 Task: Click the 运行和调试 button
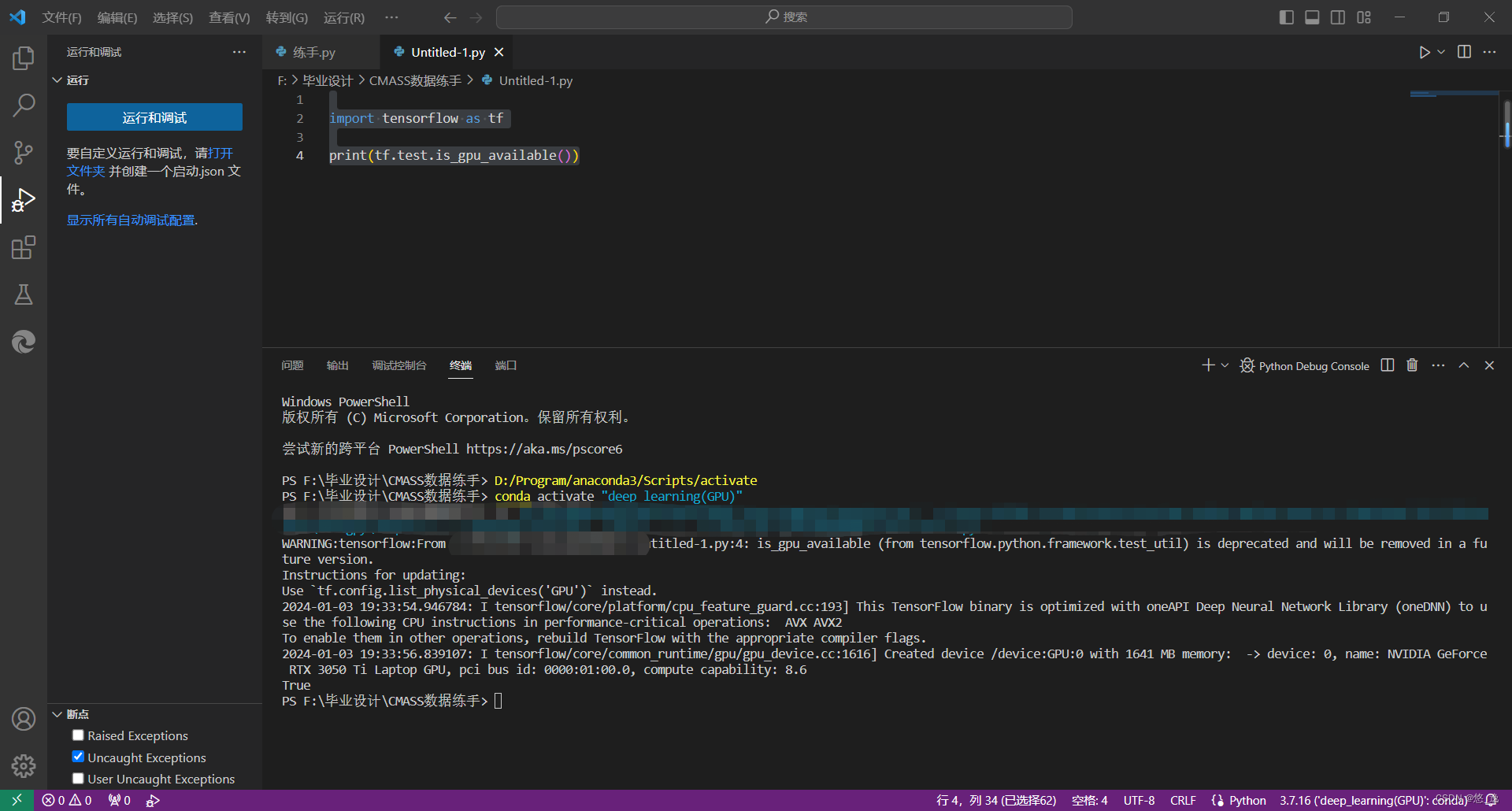pyautogui.click(x=154, y=117)
